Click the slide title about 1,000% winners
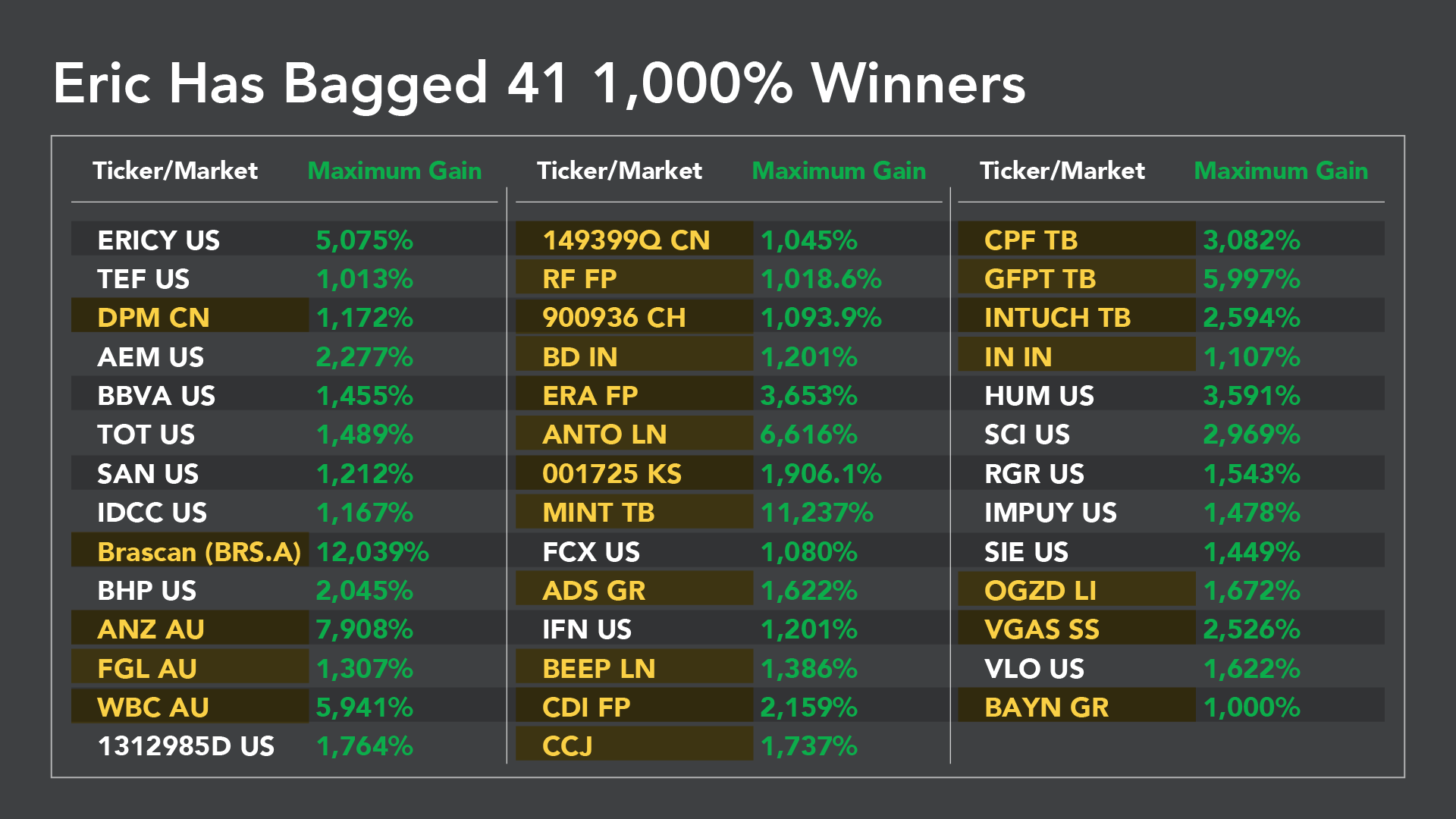 click(538, 83)
